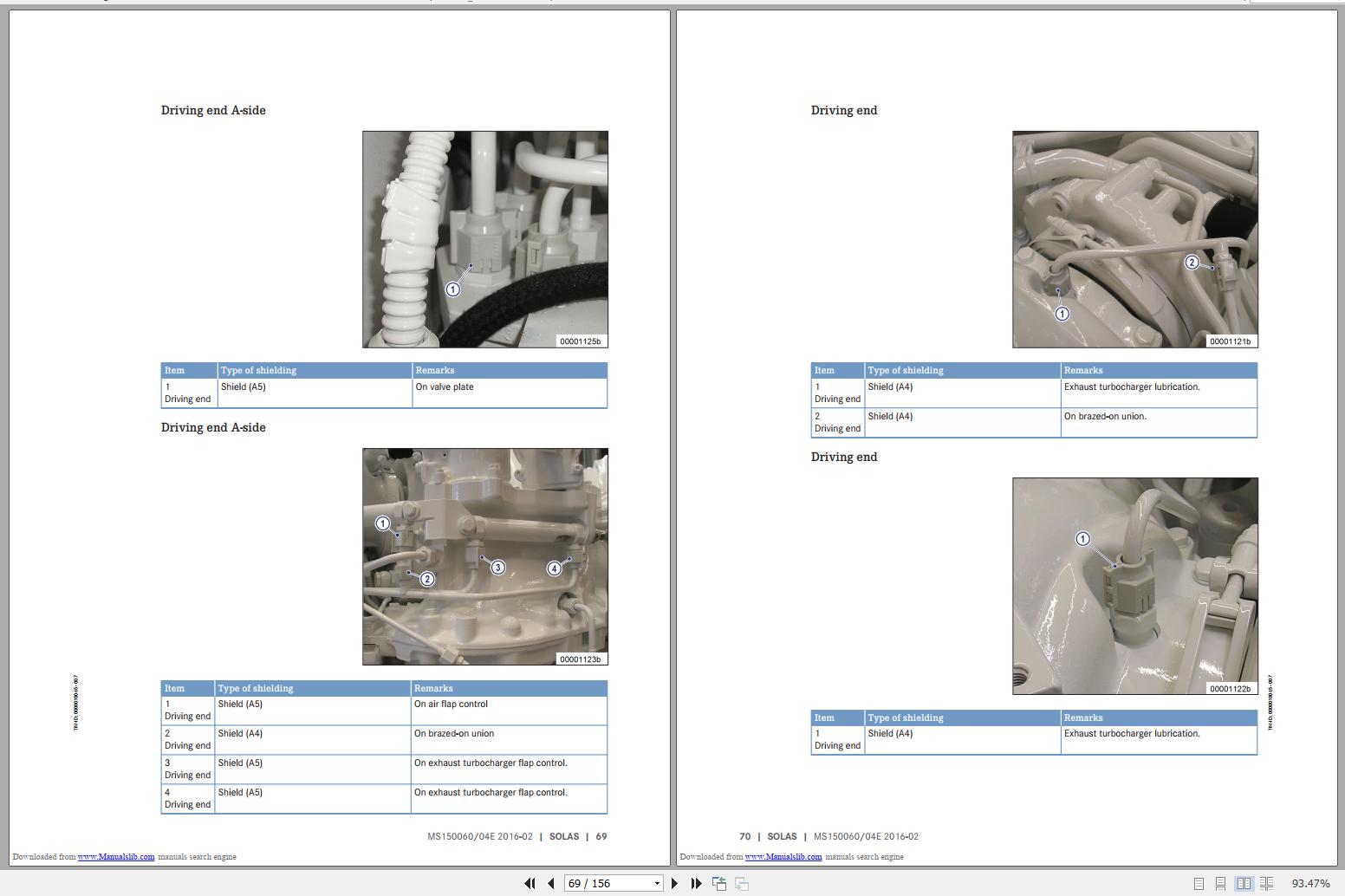Open the page number dropdown arrow

click(x=657, y=883)
